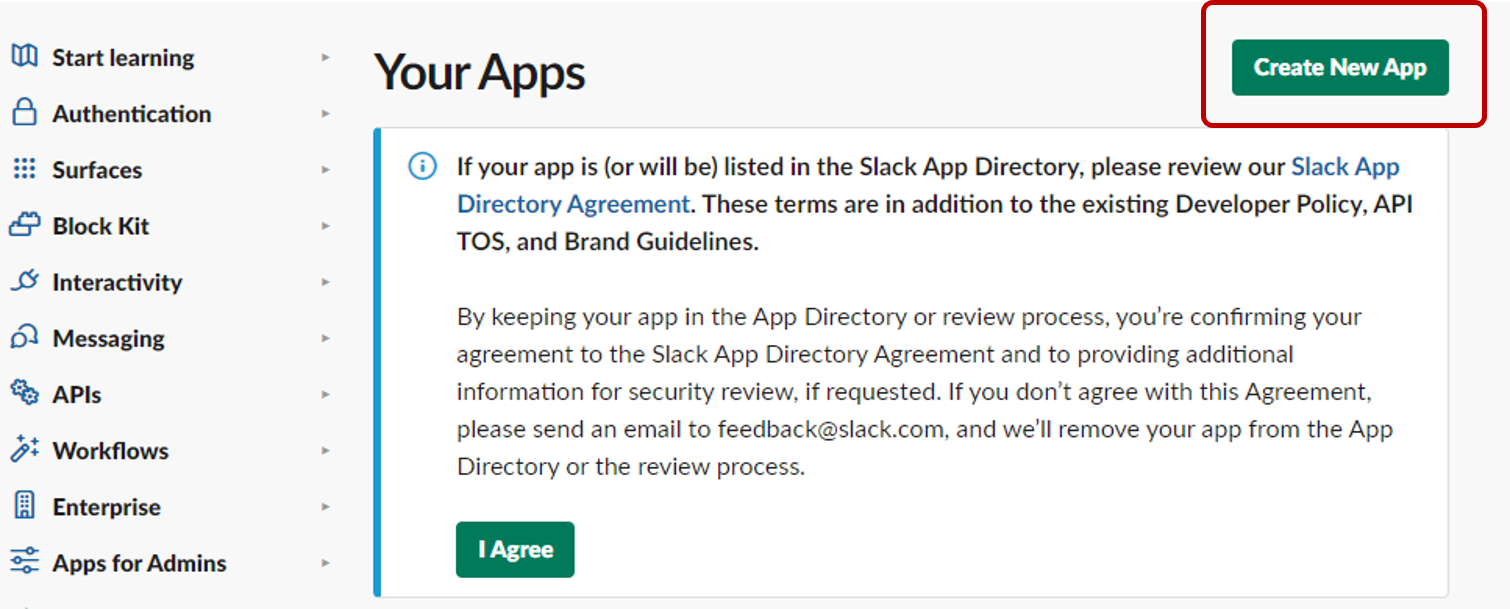Open the Messaging menu item
Image resolution: width=1510 pixels, height=609 pixels.
pyautogui.click(x=108, y=339)
